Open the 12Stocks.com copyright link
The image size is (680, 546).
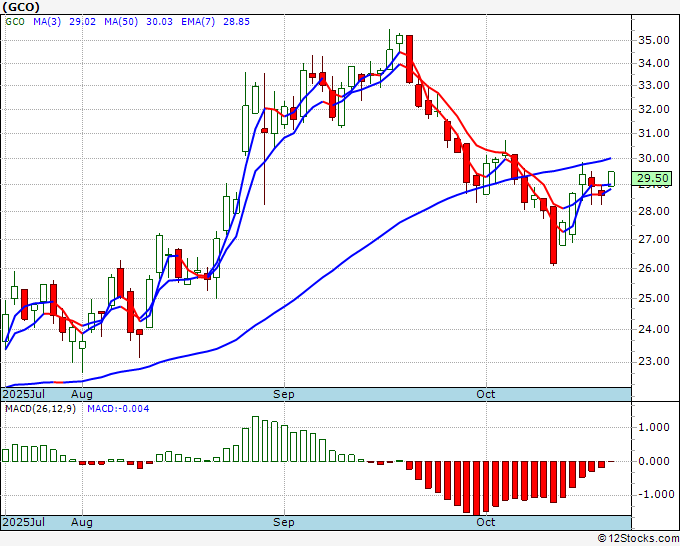(x=638, y=539)
